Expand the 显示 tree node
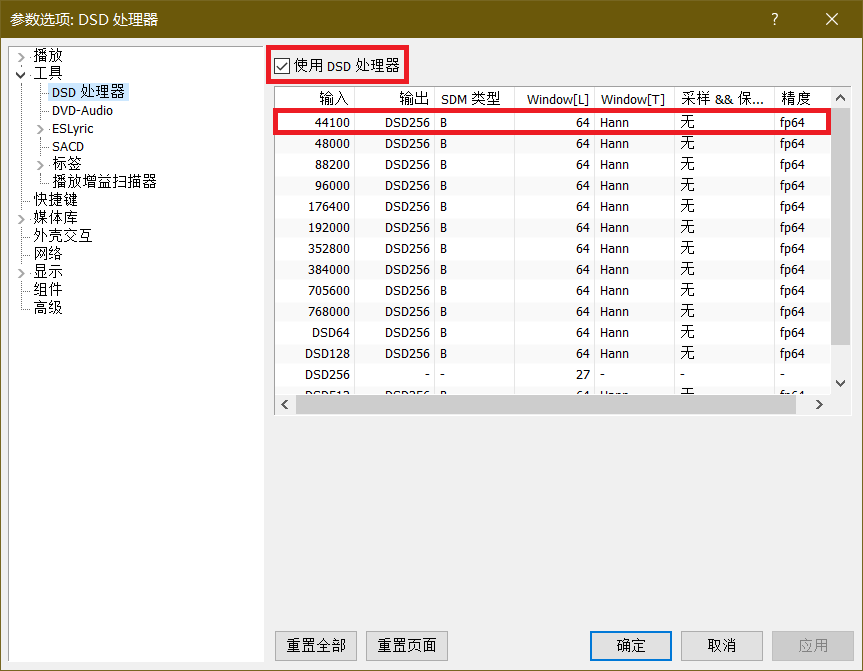The height and width of the screenshot is (671, 863). (21, 272)
